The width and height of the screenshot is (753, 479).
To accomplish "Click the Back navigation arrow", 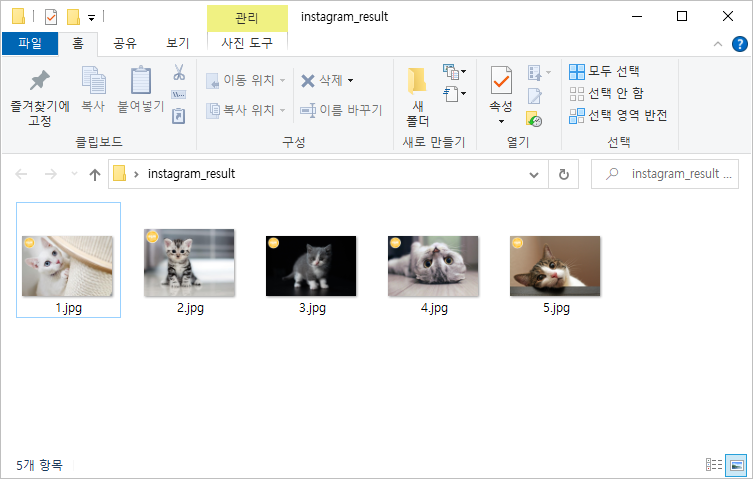I will [x=21, y=174].
